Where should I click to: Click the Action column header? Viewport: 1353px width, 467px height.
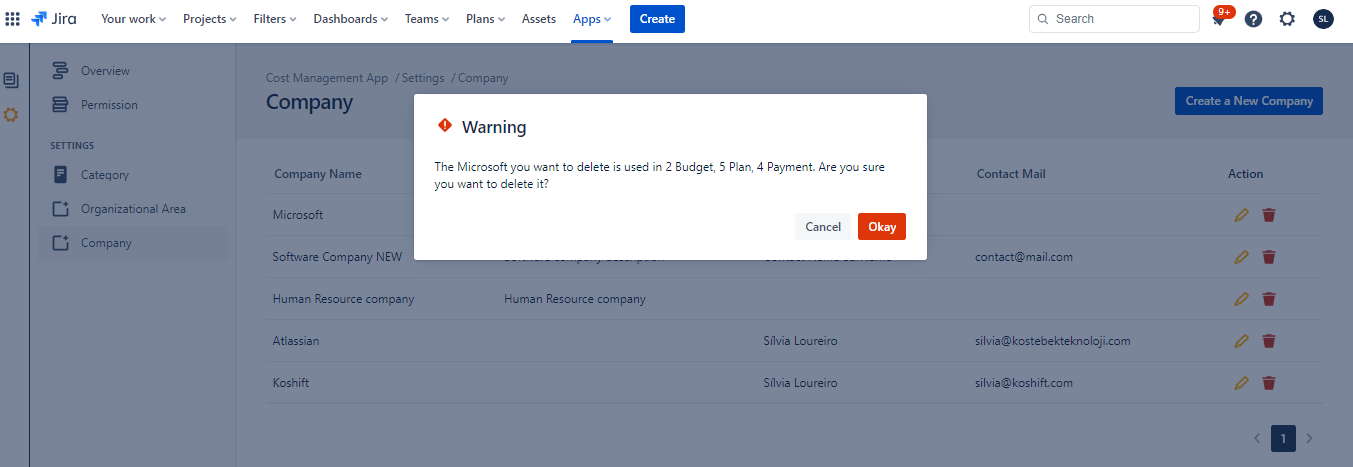click(x=1245, y=174)
